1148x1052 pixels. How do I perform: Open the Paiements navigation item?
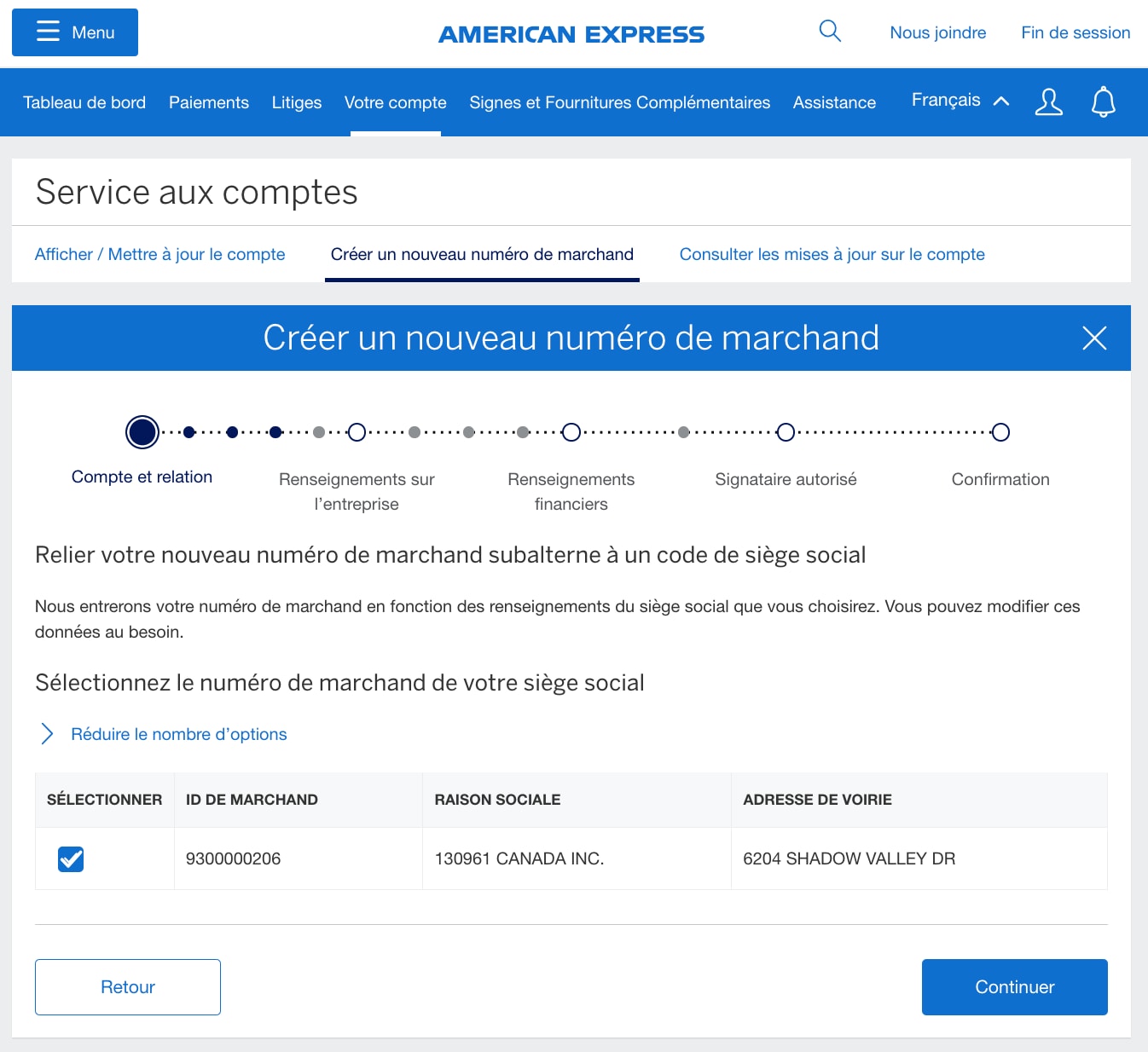[208, 102]
